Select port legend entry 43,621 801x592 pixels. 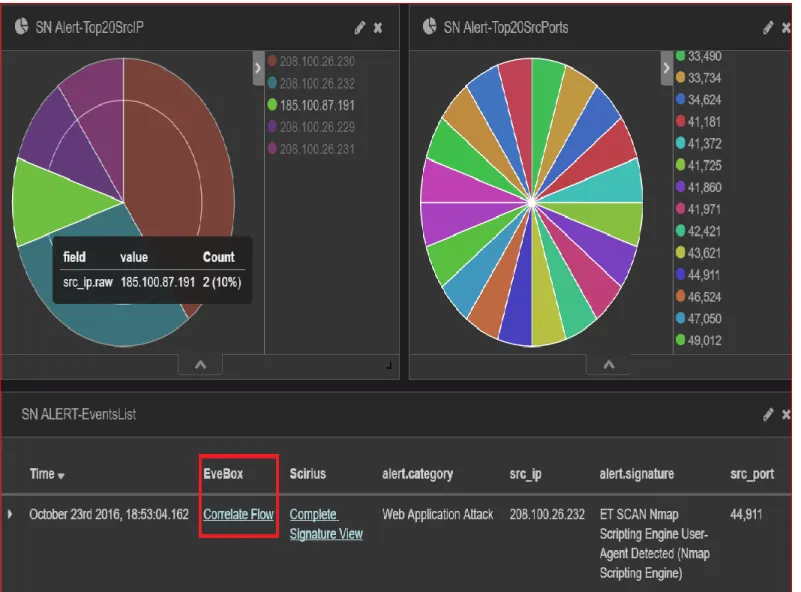click(698, 253)
